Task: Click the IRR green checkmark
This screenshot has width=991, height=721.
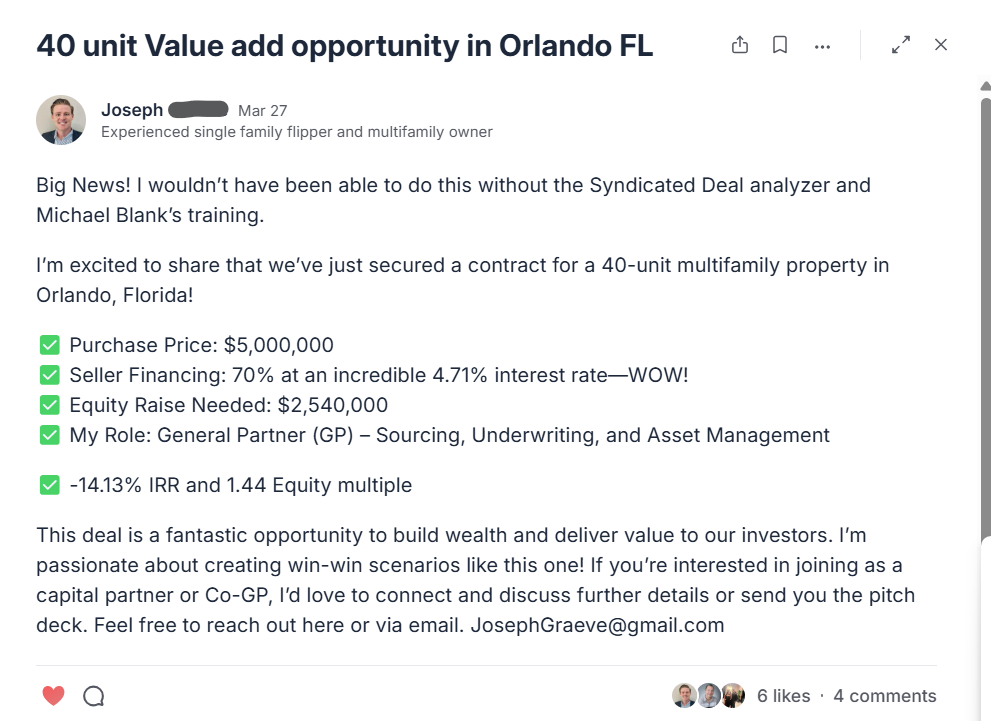Action: click(49, 486)
